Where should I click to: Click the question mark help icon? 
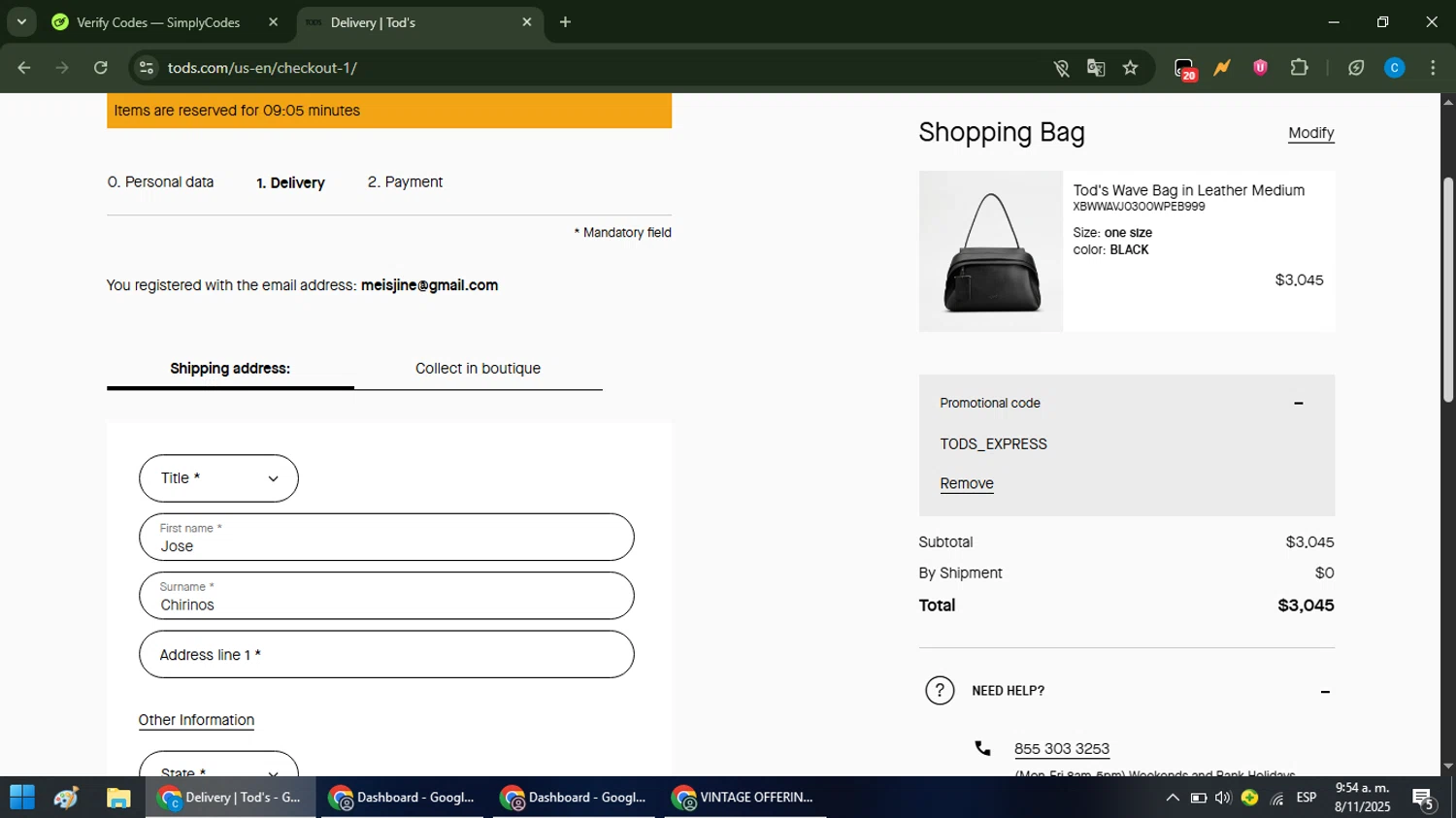click(940, 690)
